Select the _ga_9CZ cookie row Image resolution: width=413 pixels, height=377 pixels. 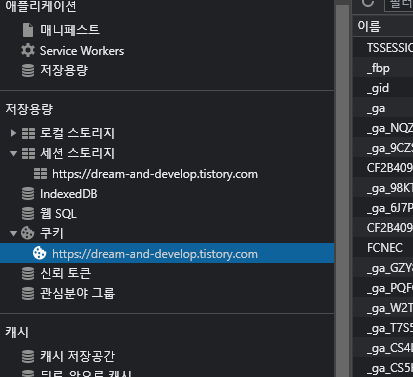click(x=383, y=148)
